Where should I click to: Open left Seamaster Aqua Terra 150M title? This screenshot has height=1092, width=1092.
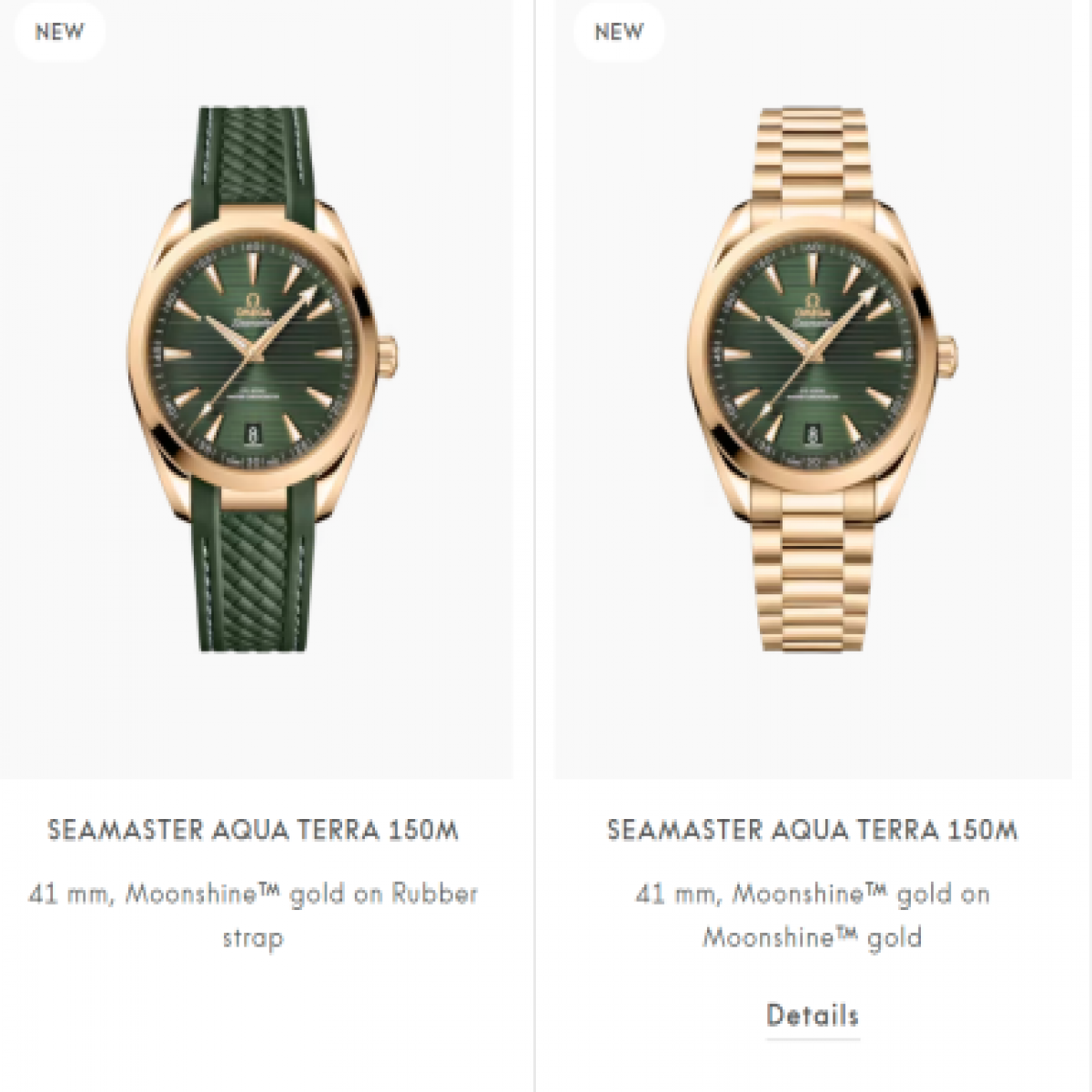pyautogui.click(x=253, y=830)
